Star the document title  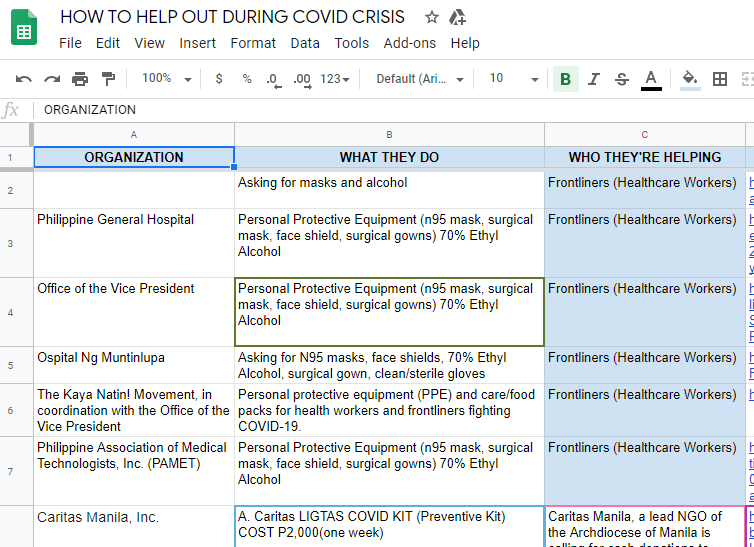click(x=431, y=17)
